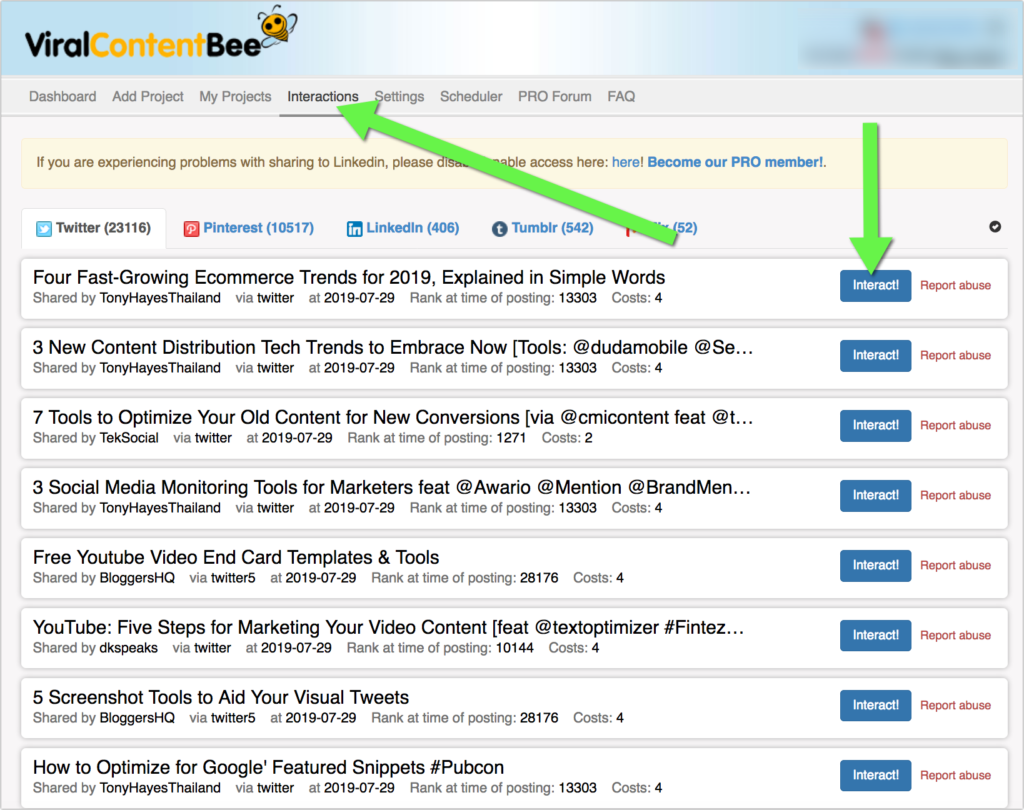Select the LinkedIn (406) tab
Image resolution: width=1024 pixels, height=810 pixels.
(412, 228)
